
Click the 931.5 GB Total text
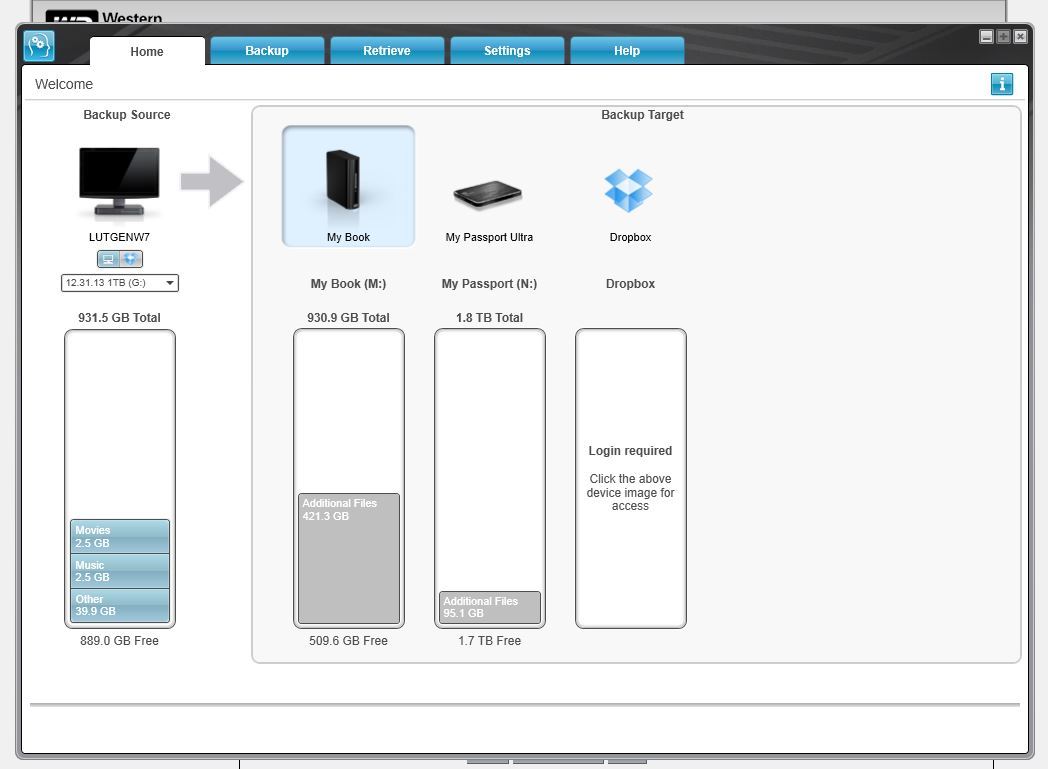tap(120, 318)
